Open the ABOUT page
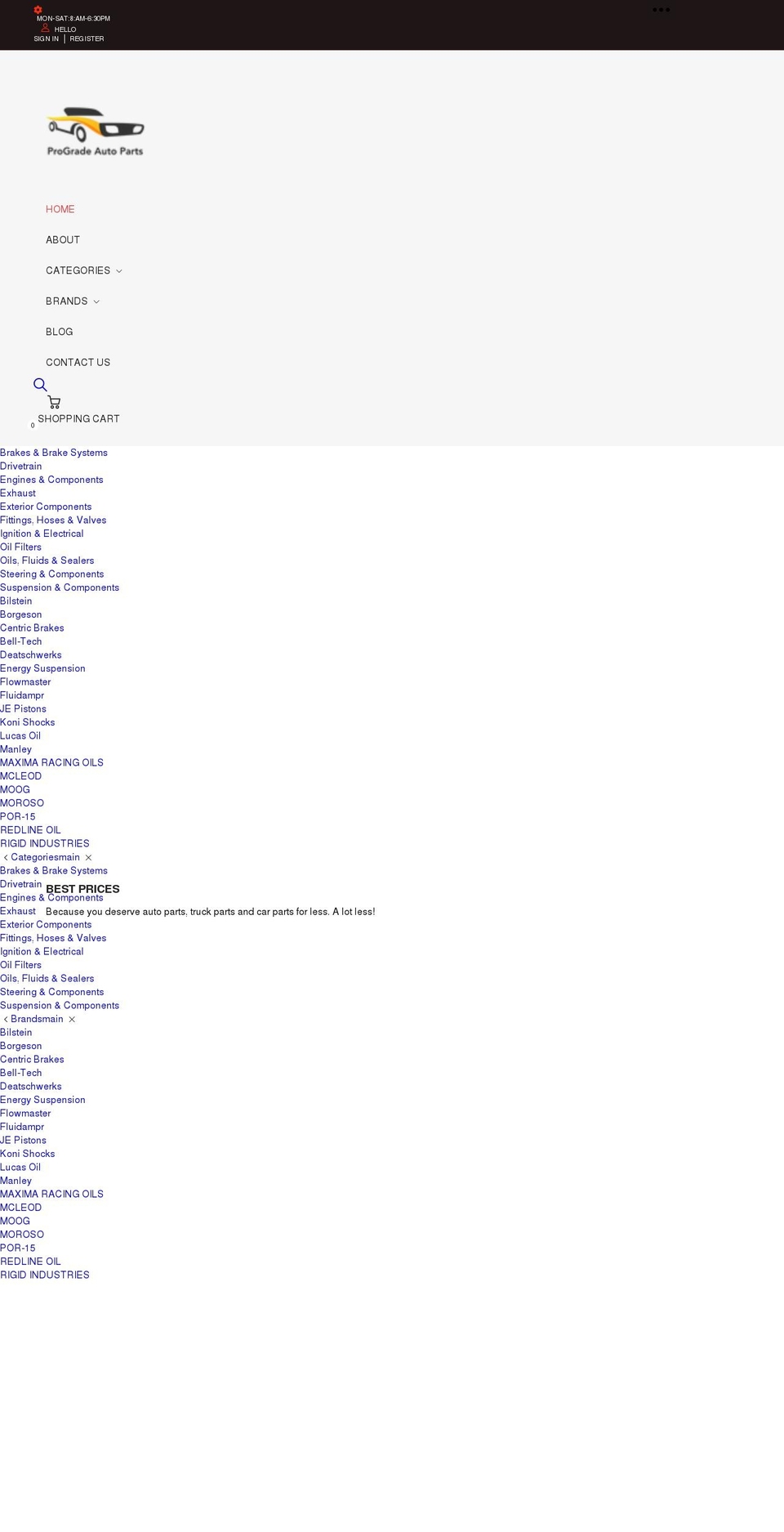The image size is (784, 1532). tap(63, 239)
